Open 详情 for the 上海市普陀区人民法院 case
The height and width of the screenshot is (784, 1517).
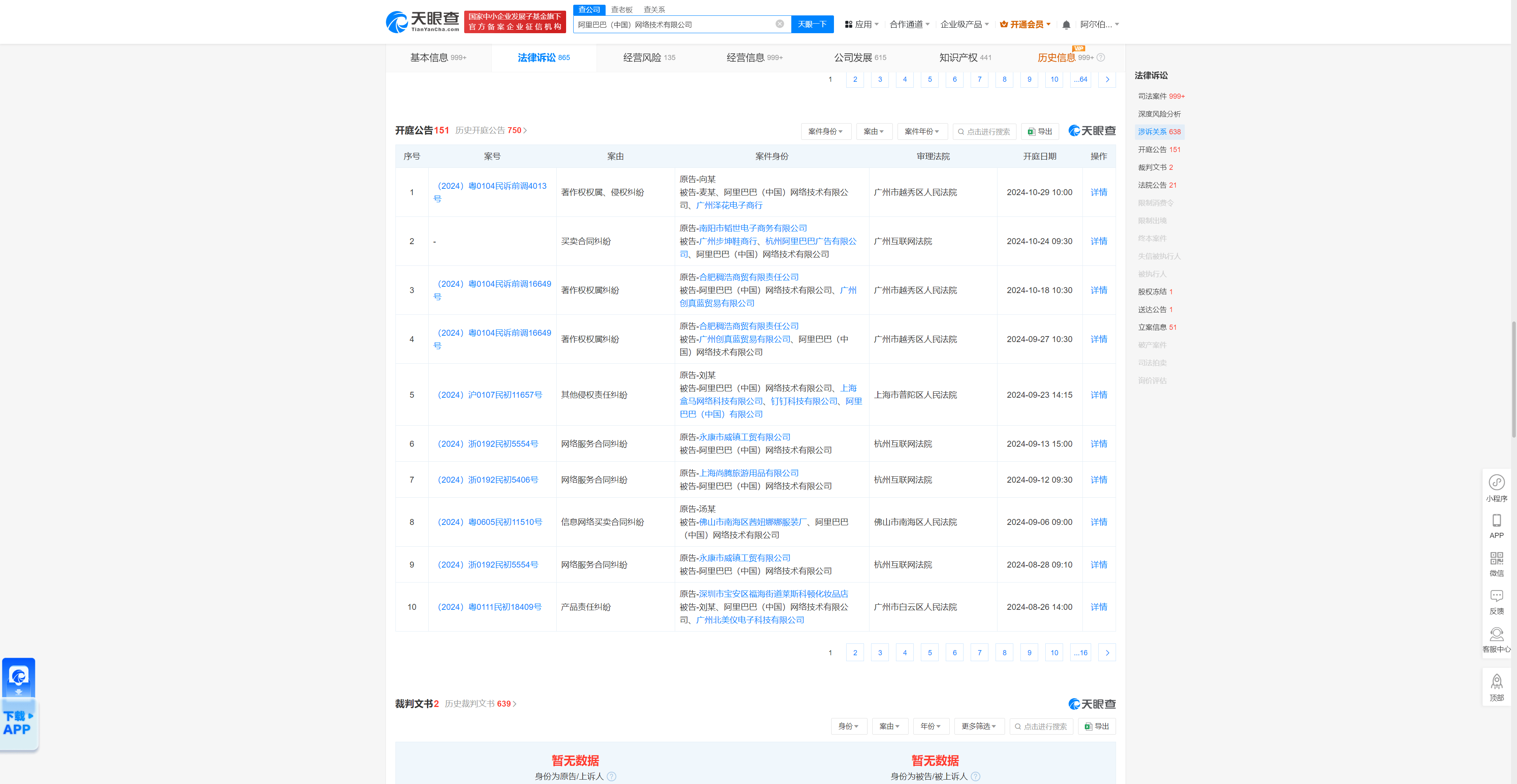click(1098, 395)
